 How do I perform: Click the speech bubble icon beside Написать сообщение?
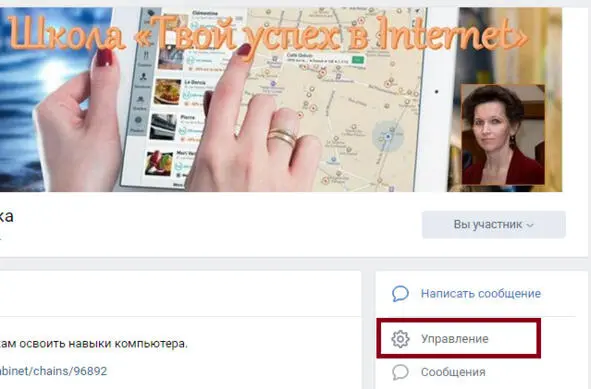tap(400, 294)
